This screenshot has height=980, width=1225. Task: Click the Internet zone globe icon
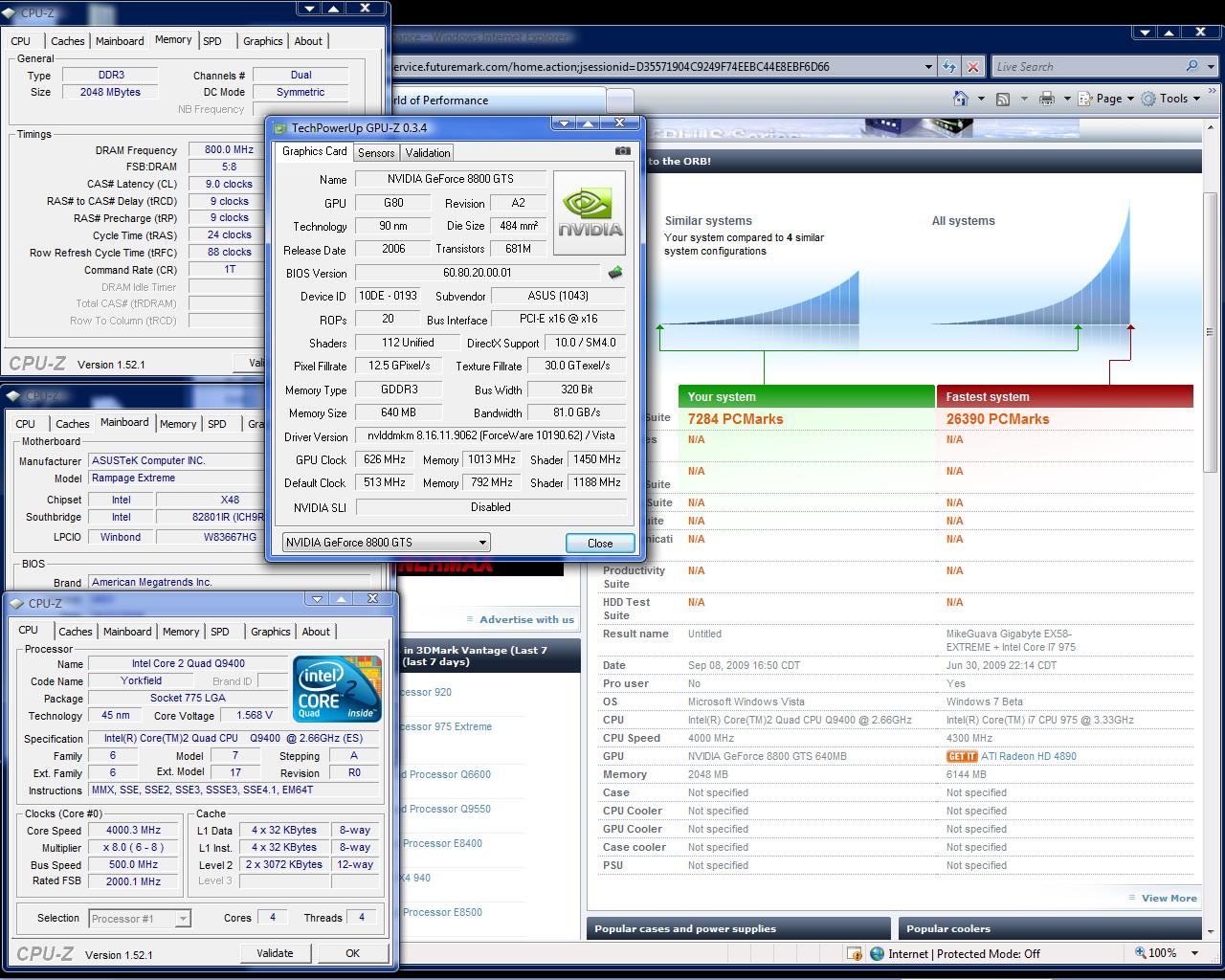877,953
